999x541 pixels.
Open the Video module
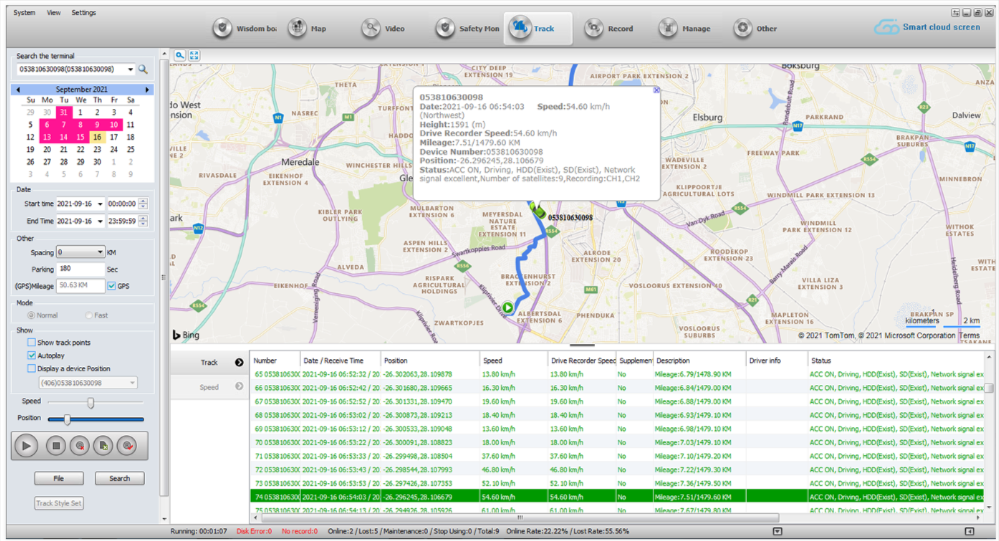[x=383, y=29]
